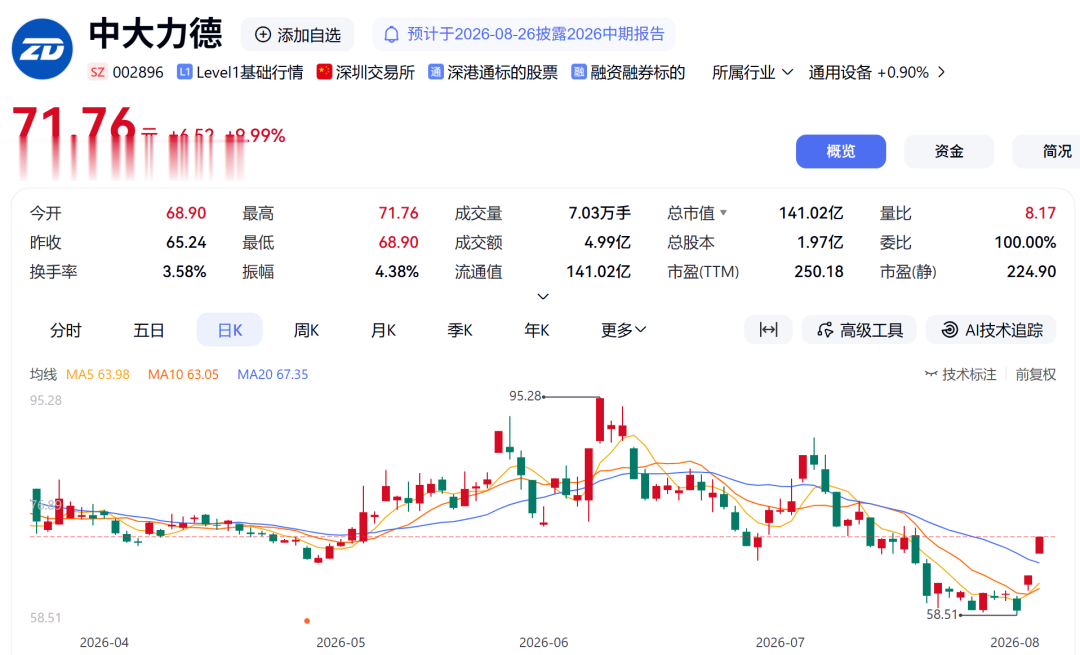1080x655 pixels.
Task: Switch to the 简况 tab
Action: coord(1046,152)
